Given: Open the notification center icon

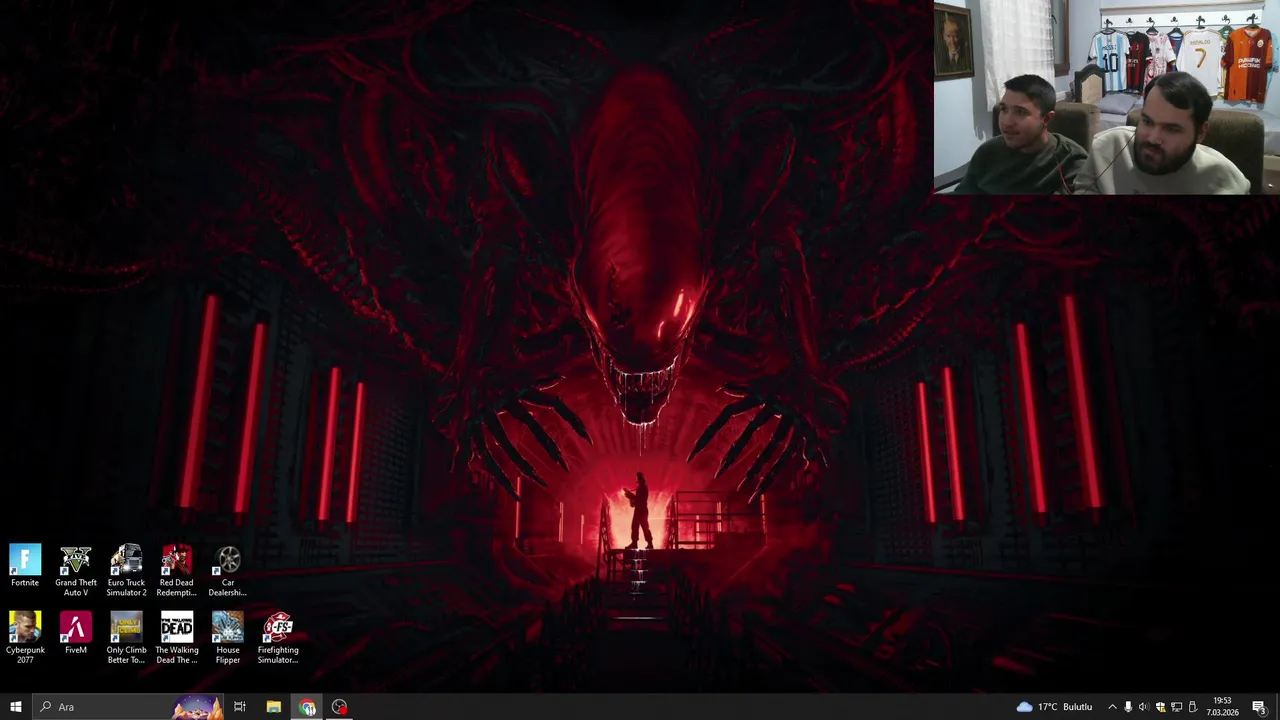Looking at the screenshot, I should (1259, 707).
